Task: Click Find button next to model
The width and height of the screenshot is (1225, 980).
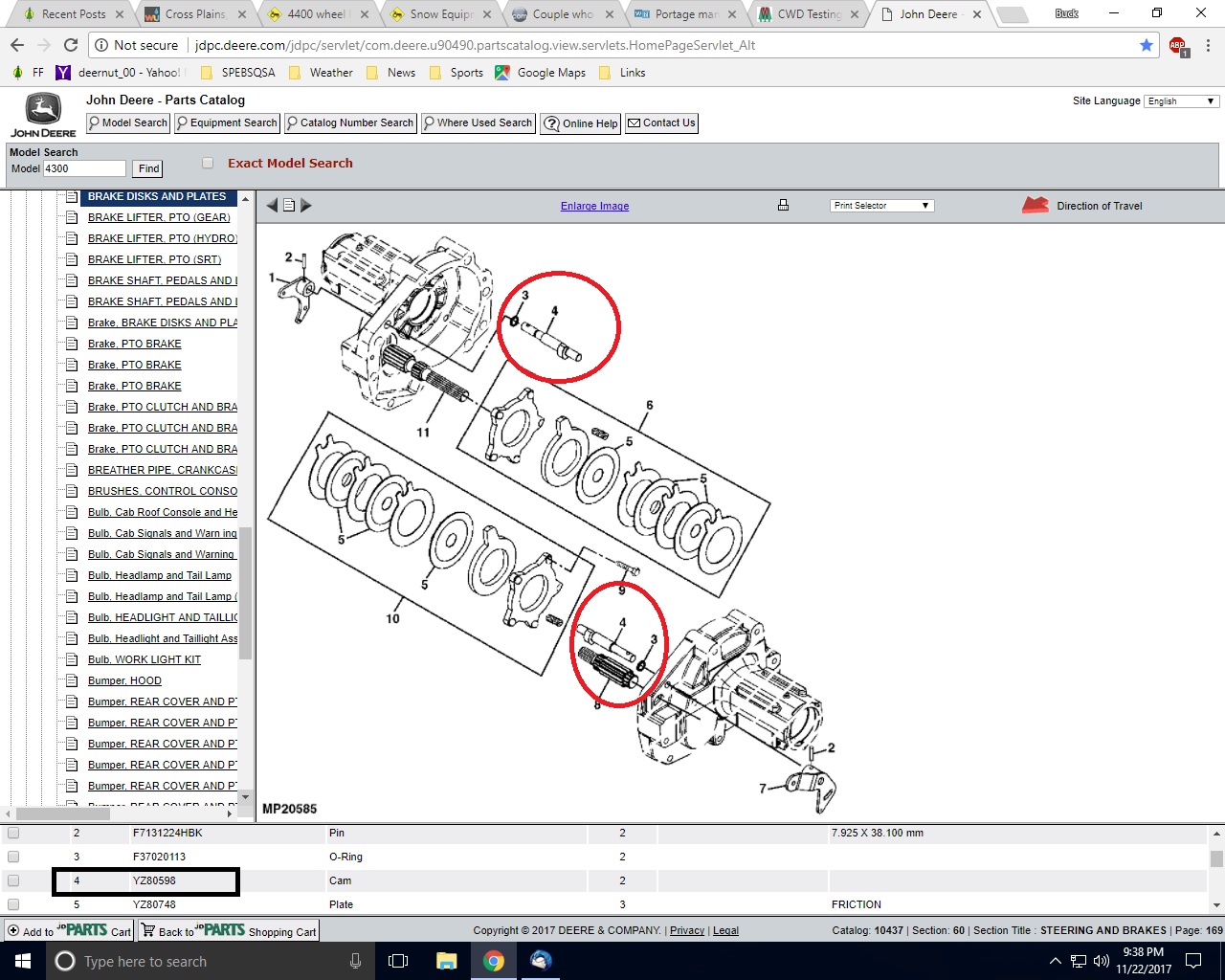Action: [x=148, y=168]
